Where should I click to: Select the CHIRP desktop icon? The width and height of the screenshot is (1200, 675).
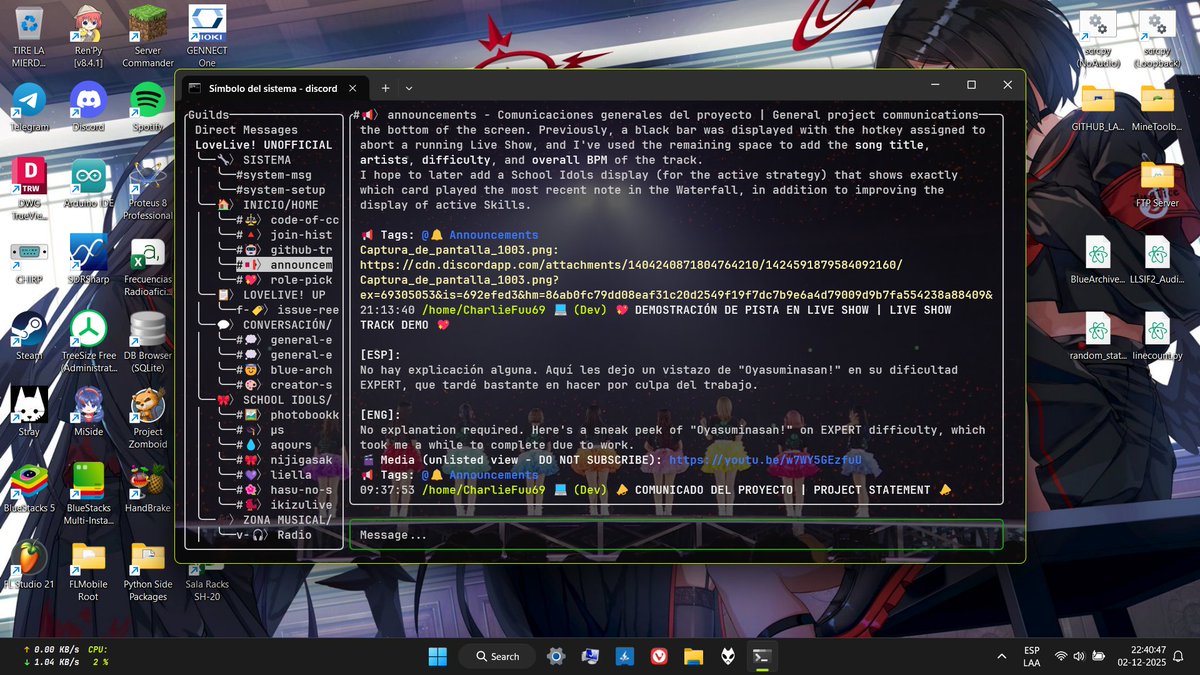[x=29, y=261]
